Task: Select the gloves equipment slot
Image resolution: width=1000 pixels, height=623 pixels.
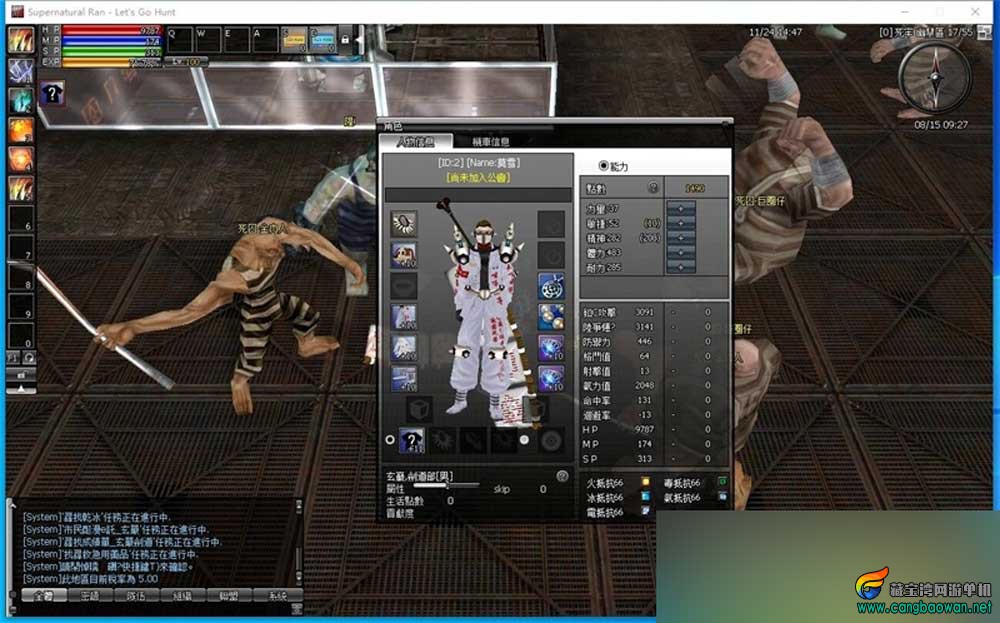Action: (x=404, y=348)
